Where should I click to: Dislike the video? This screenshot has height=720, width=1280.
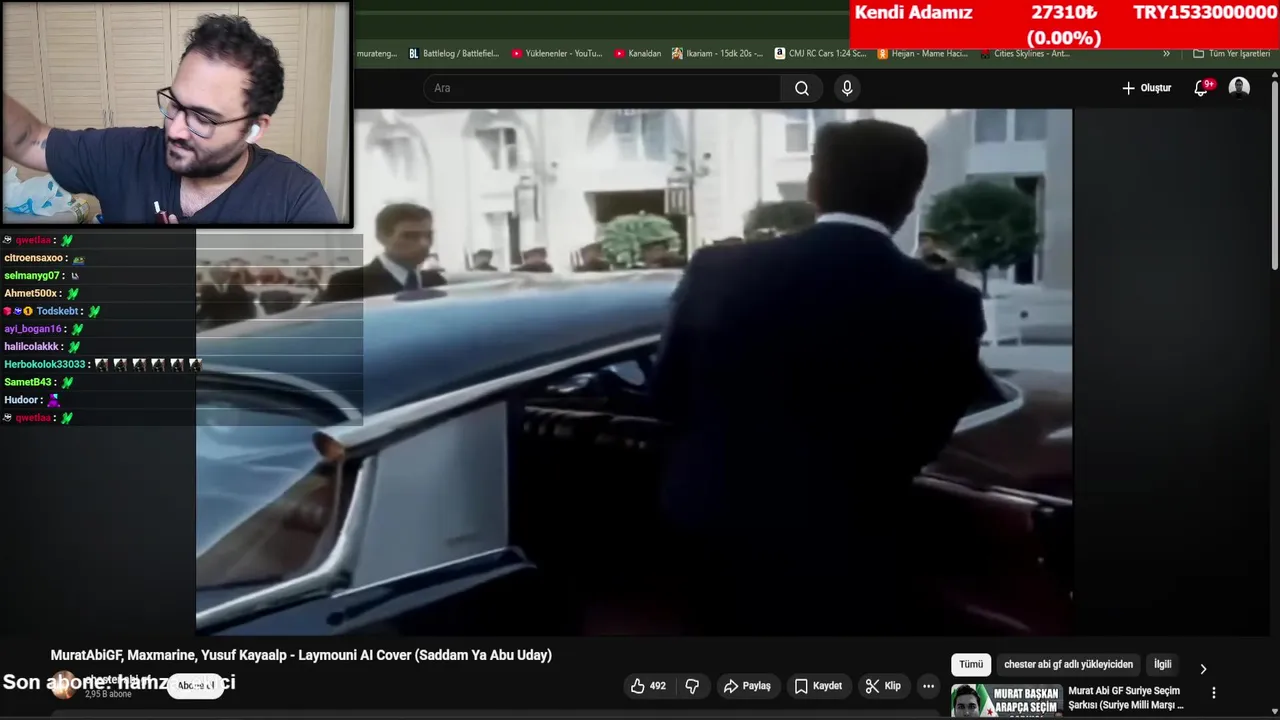692,686
